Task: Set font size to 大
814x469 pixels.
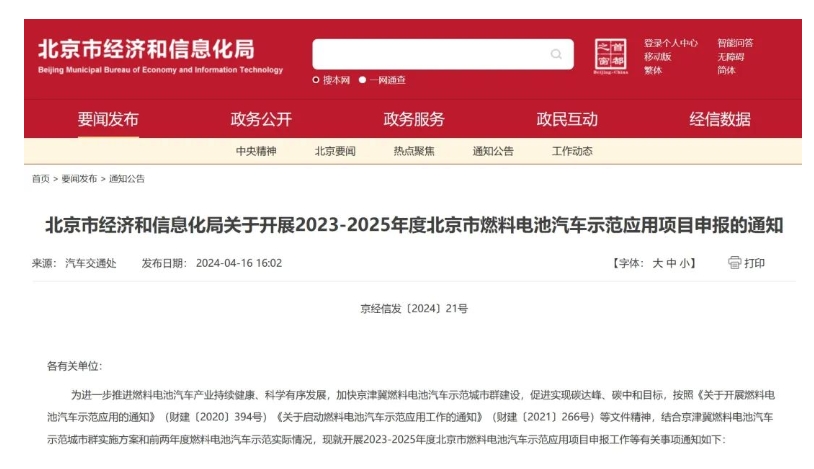Action: pos(657,263)
